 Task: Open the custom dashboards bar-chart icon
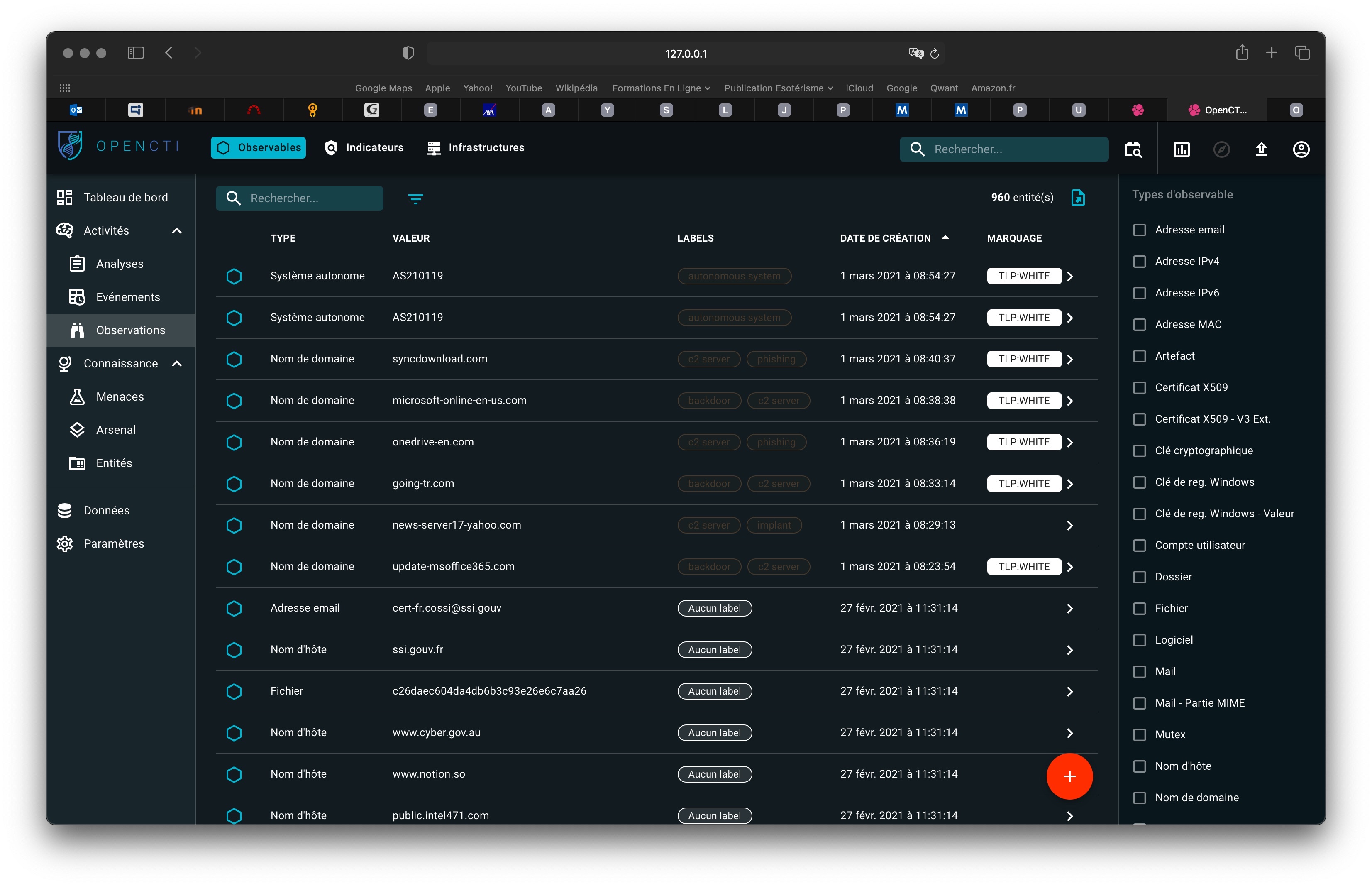click(1182, 149)
